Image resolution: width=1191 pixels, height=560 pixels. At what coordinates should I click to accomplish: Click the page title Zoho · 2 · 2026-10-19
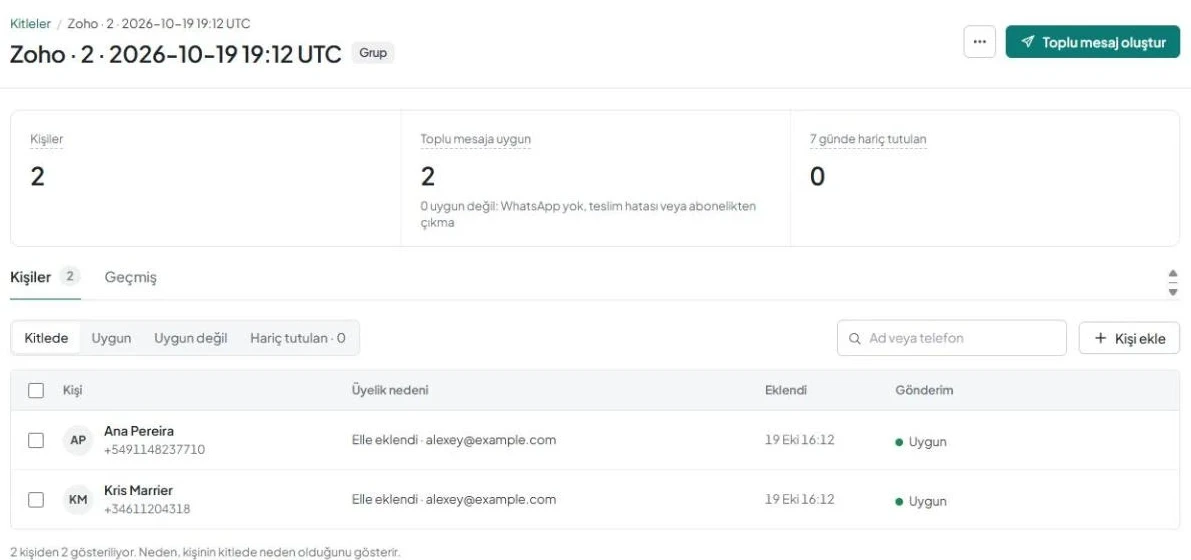click(175, 54)
